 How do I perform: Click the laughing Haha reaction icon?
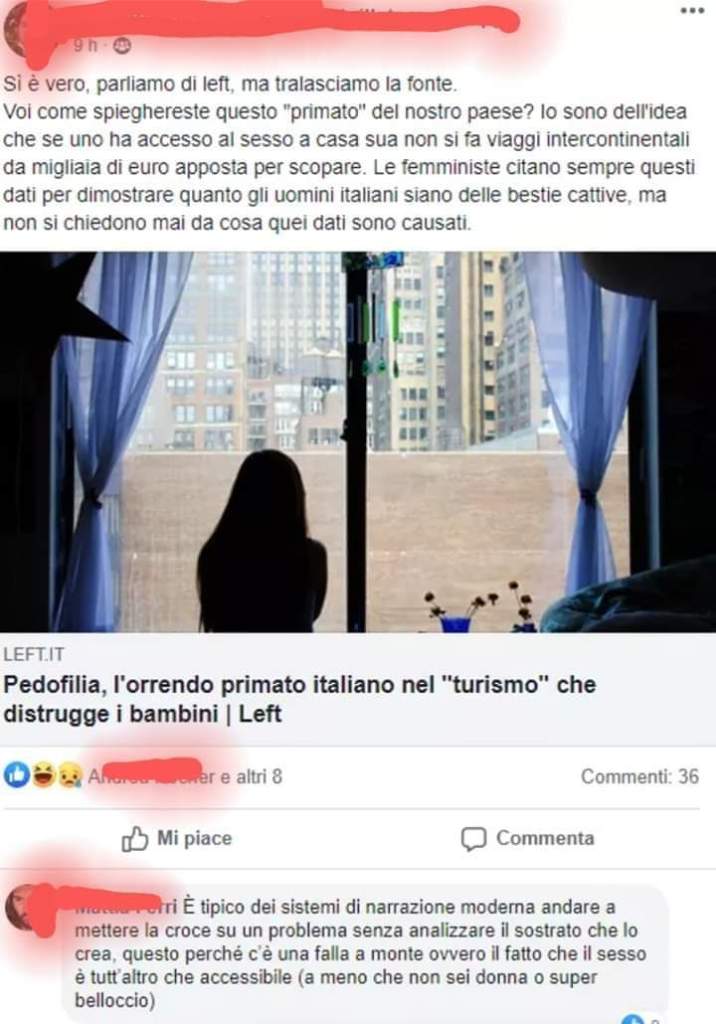tap(43, 776)
